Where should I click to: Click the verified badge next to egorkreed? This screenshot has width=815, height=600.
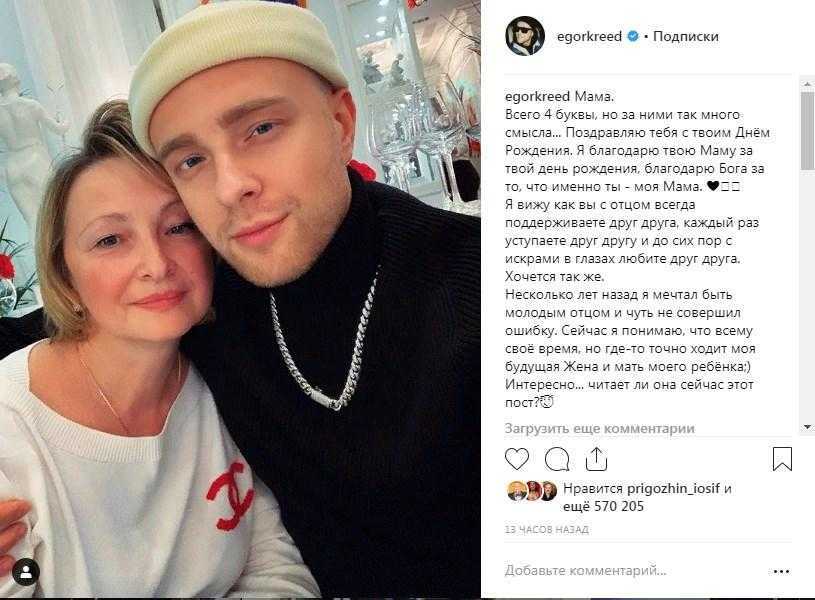(633, 36)
